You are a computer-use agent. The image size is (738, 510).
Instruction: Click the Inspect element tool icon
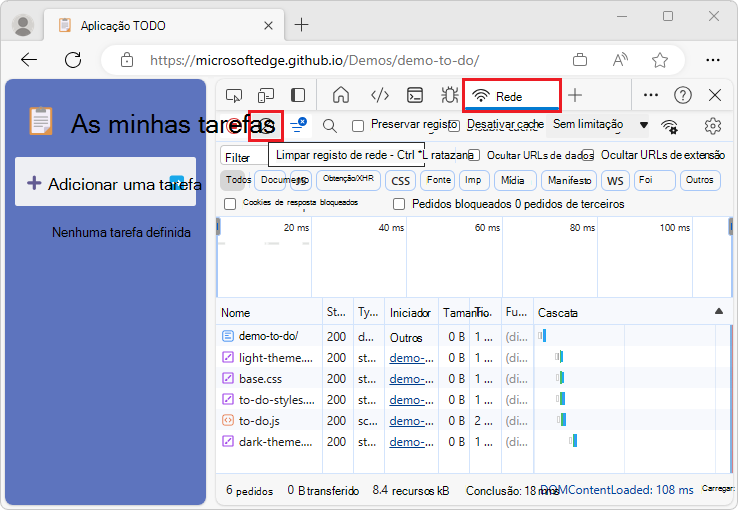pos(234,95)
